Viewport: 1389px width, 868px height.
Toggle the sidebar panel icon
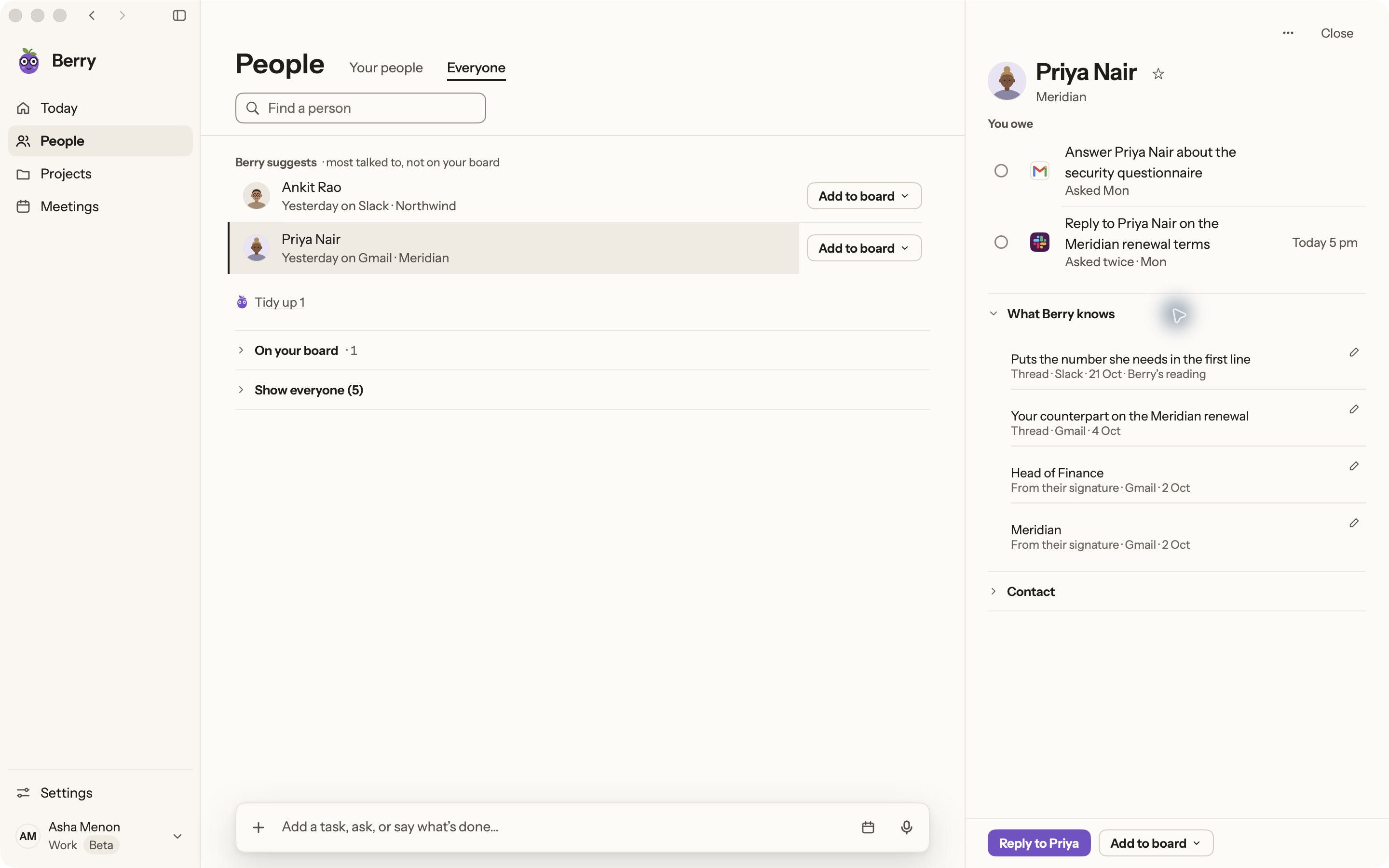(x=179, y=15)
